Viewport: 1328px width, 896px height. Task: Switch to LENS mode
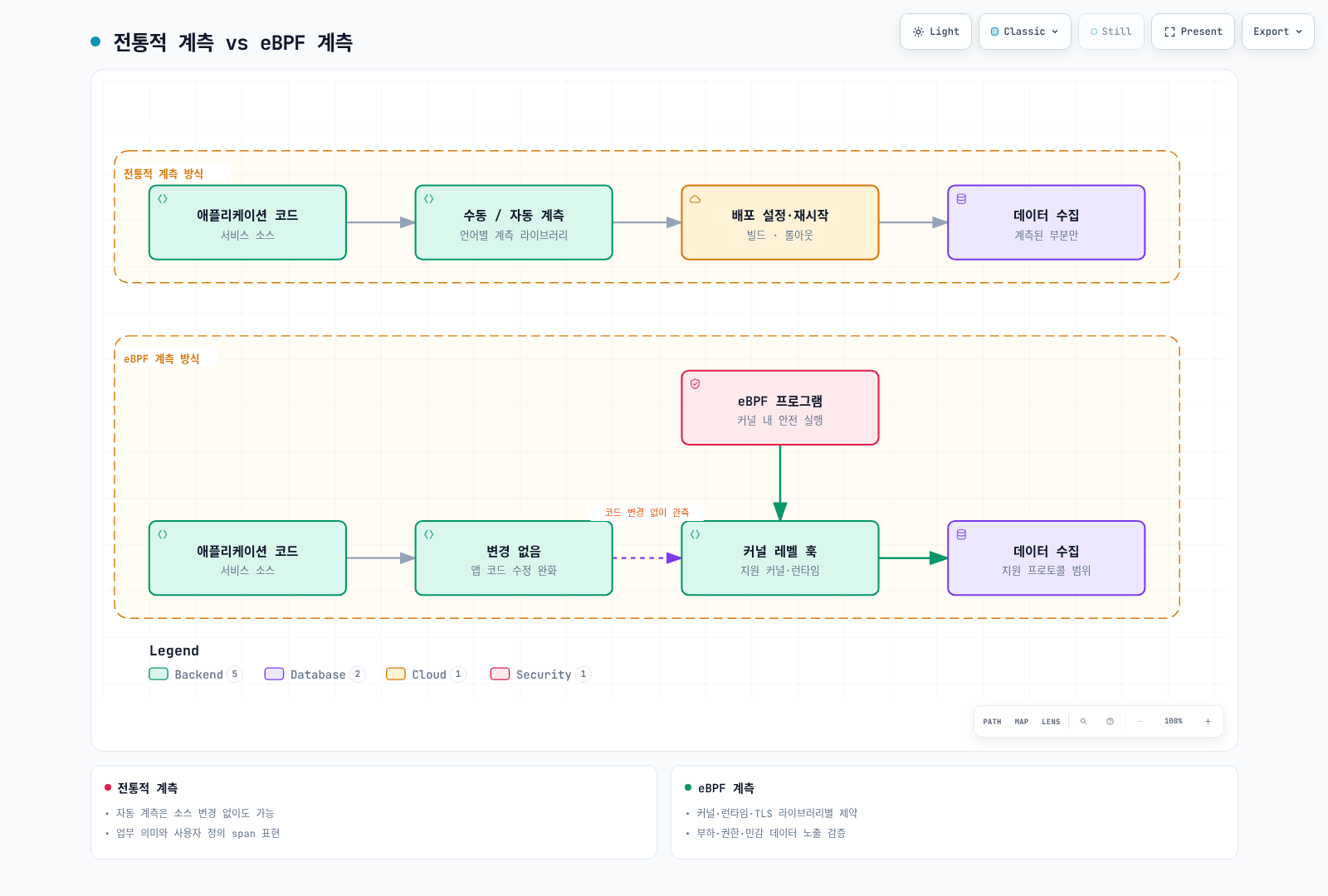(1051, 722)
